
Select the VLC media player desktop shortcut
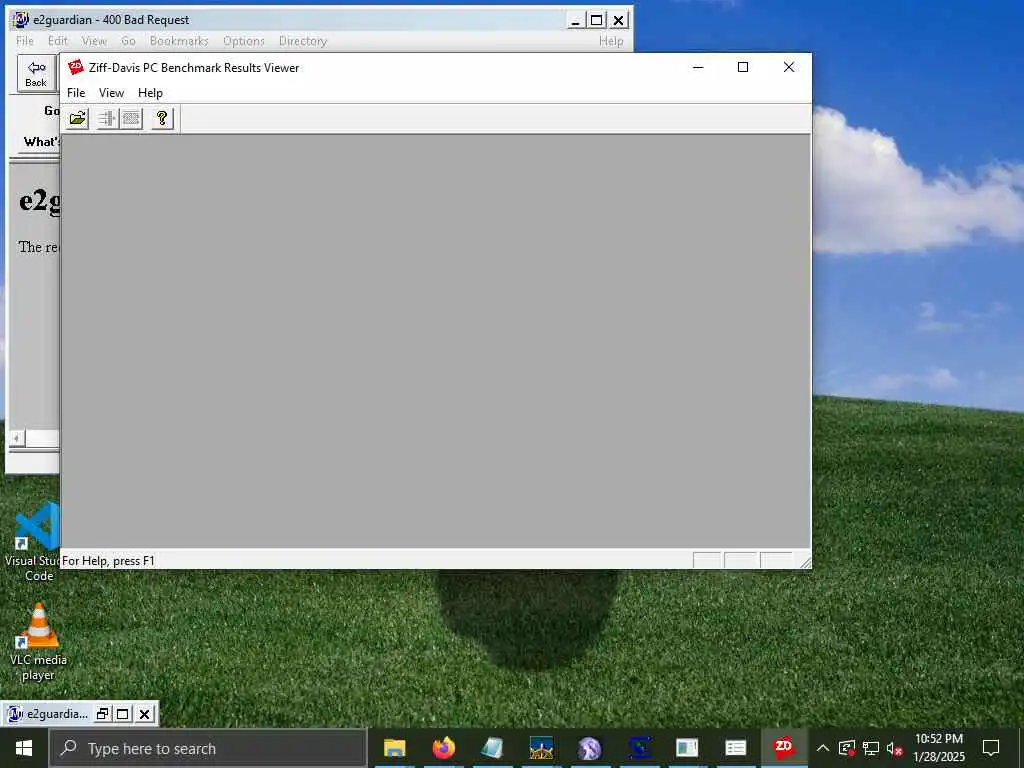(x=39, y=641)
